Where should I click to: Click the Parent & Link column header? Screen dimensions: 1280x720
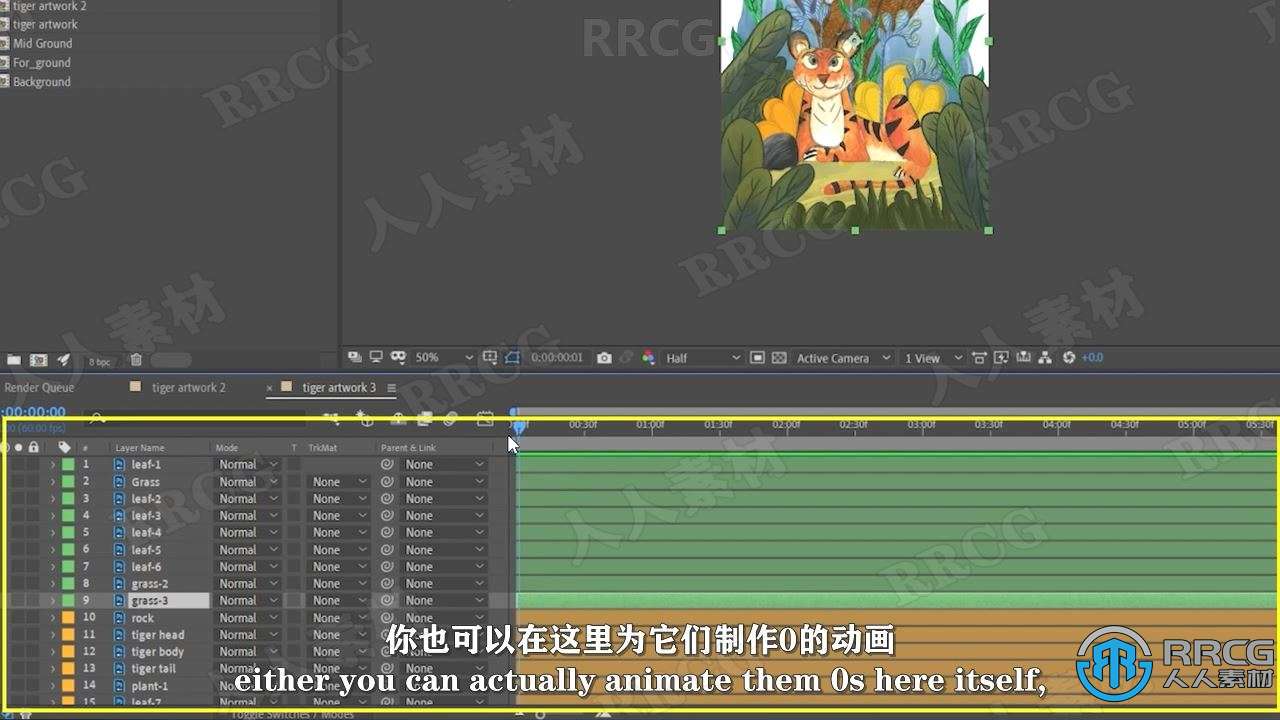pos(408,447)
